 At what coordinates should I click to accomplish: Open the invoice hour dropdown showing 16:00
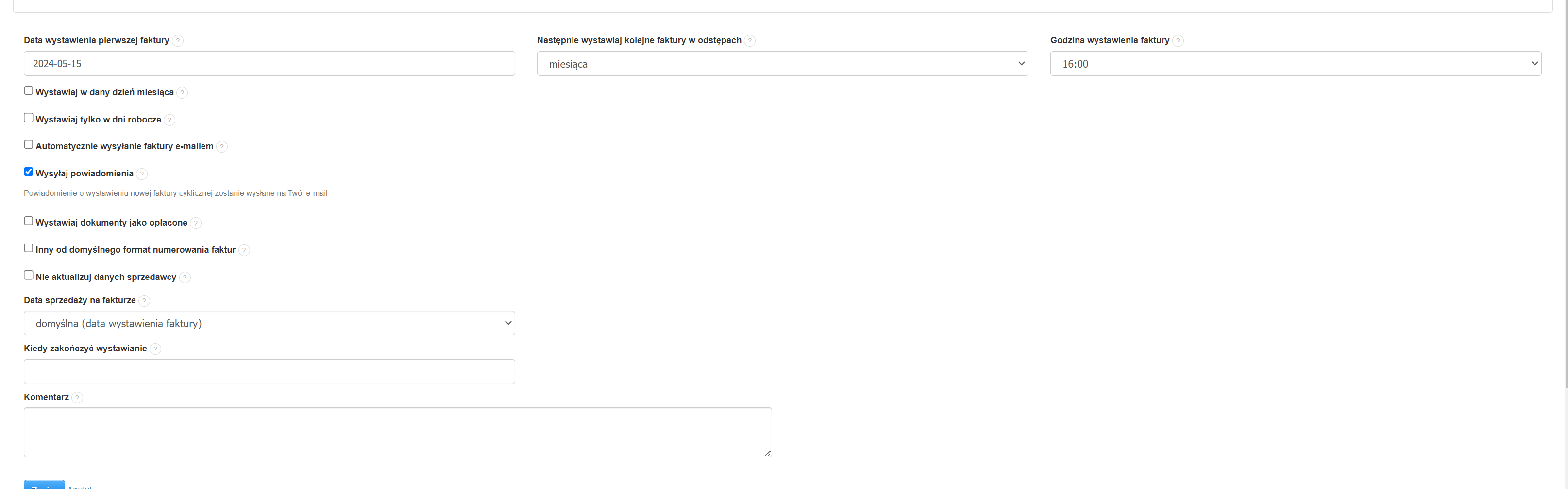tap(1295, 63)
